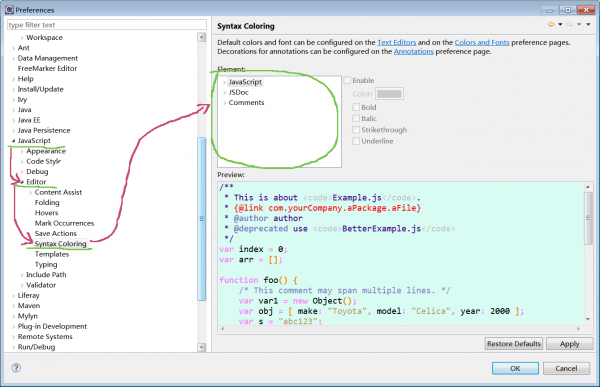Toggle the Bold checkbox
This screenshot has width=600, height=387.
click(x=356, y=107)
